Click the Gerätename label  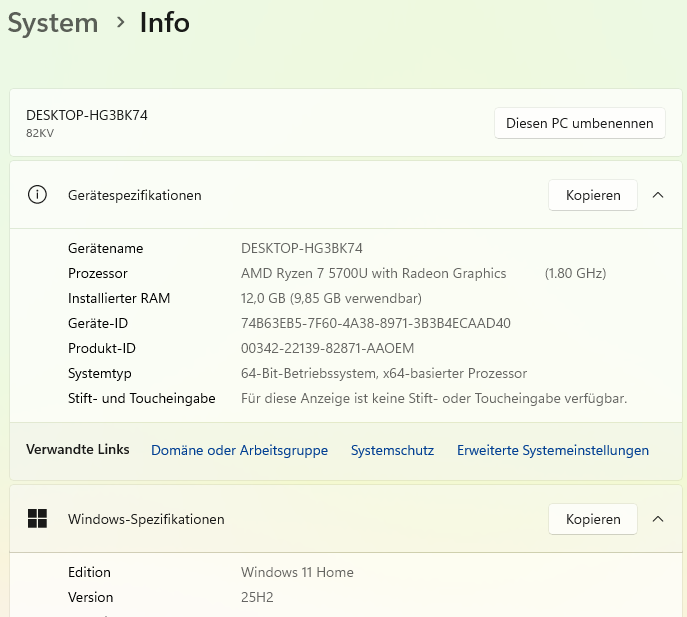pyautogui.click(x=106, y=248)
